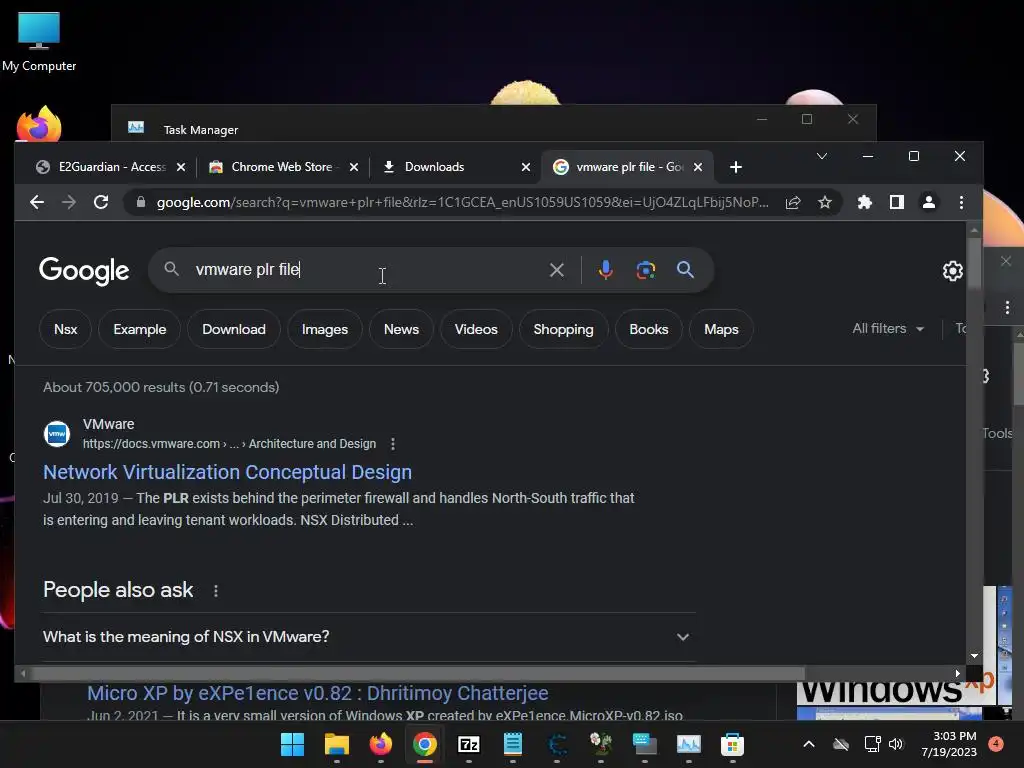Screen dimensions: 1024x768
Task: Open Micro XP by eXPe1ence link behind Chrome
Action: click(x=317, y=693)
